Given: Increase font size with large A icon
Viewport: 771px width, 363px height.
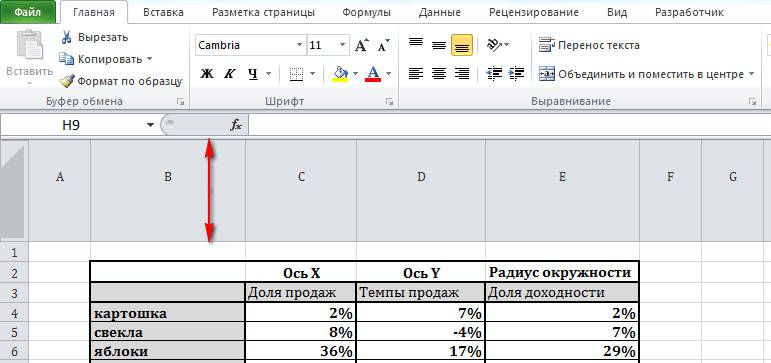Looking at the screenshot, I should [362, 46].
